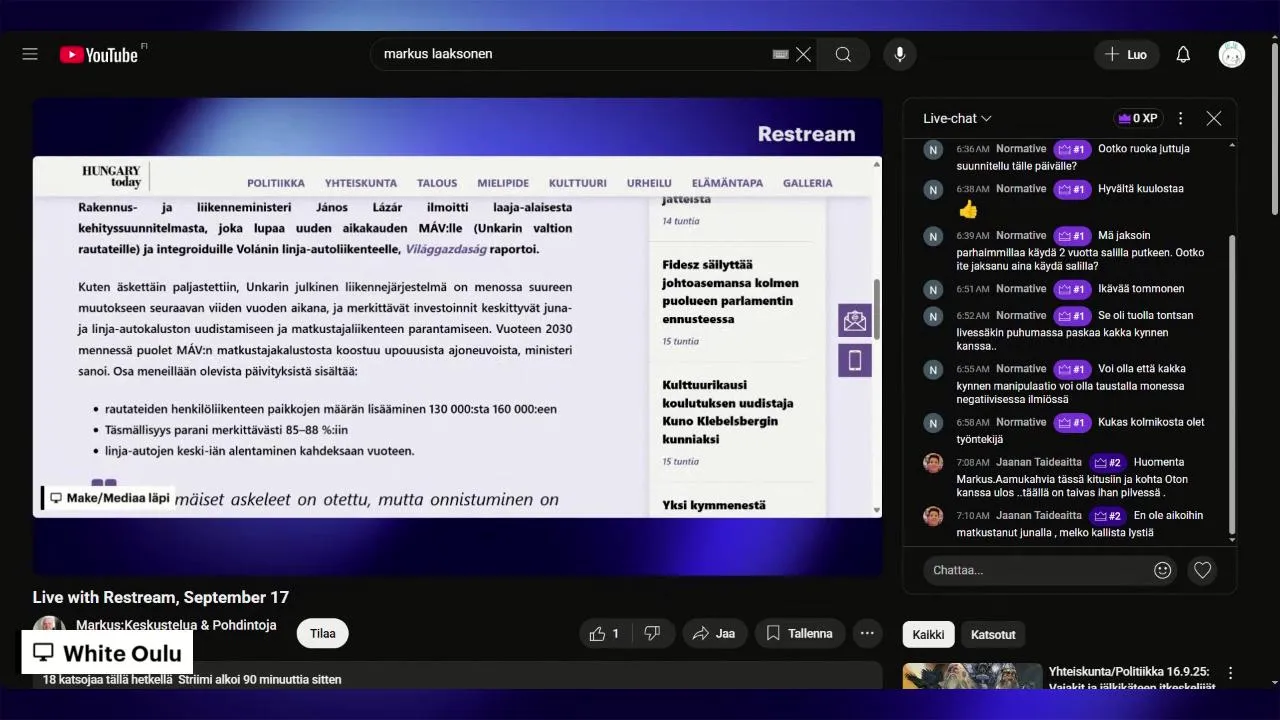The image size is (1280, 720).
Task: Click the Kulttuuri menu item
Action: (578, 183)
